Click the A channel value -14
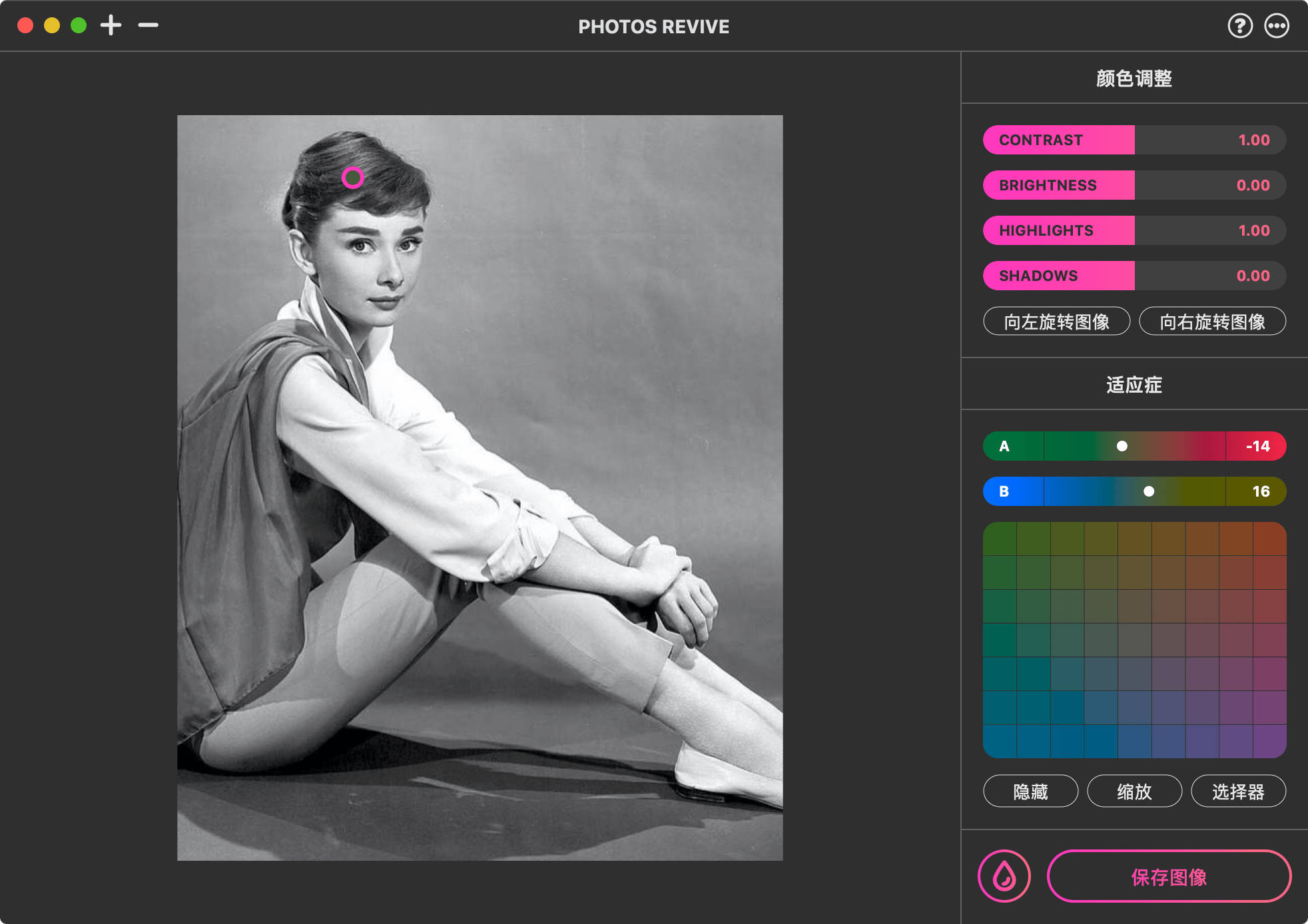 point(1257,446)
